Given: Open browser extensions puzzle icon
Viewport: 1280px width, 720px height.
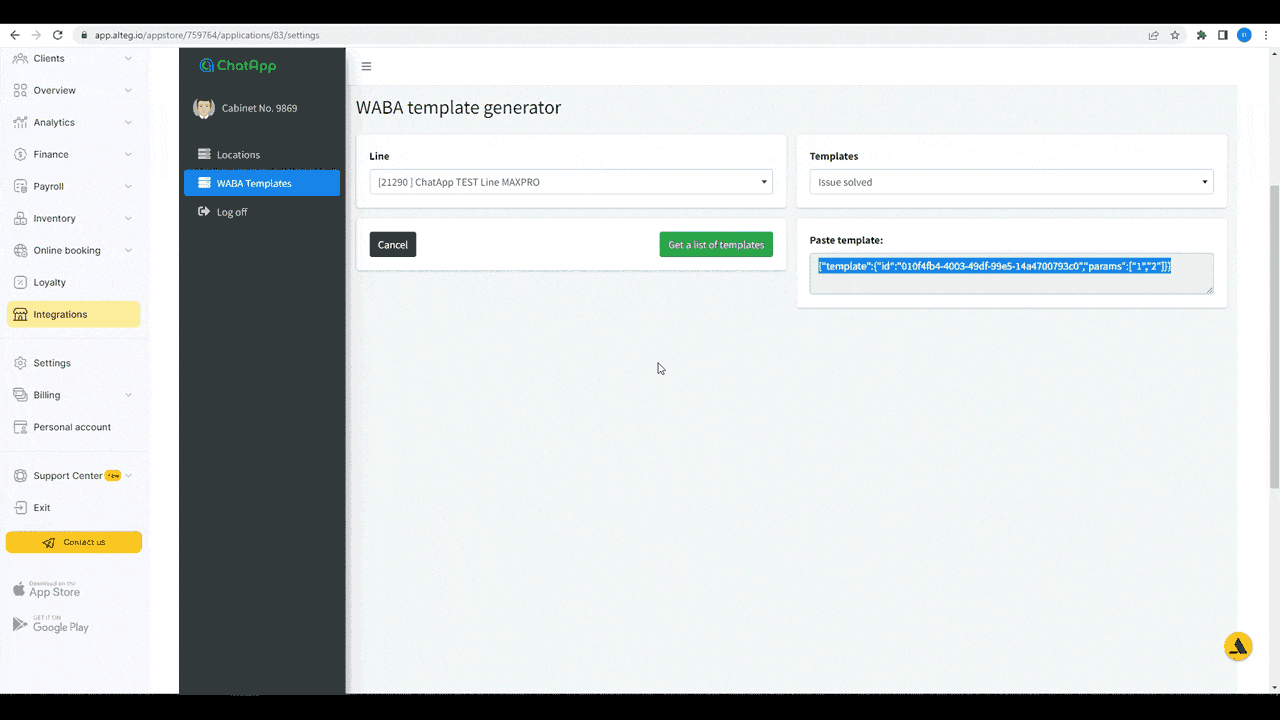Looking at the screenshot, I should 1201,35.
